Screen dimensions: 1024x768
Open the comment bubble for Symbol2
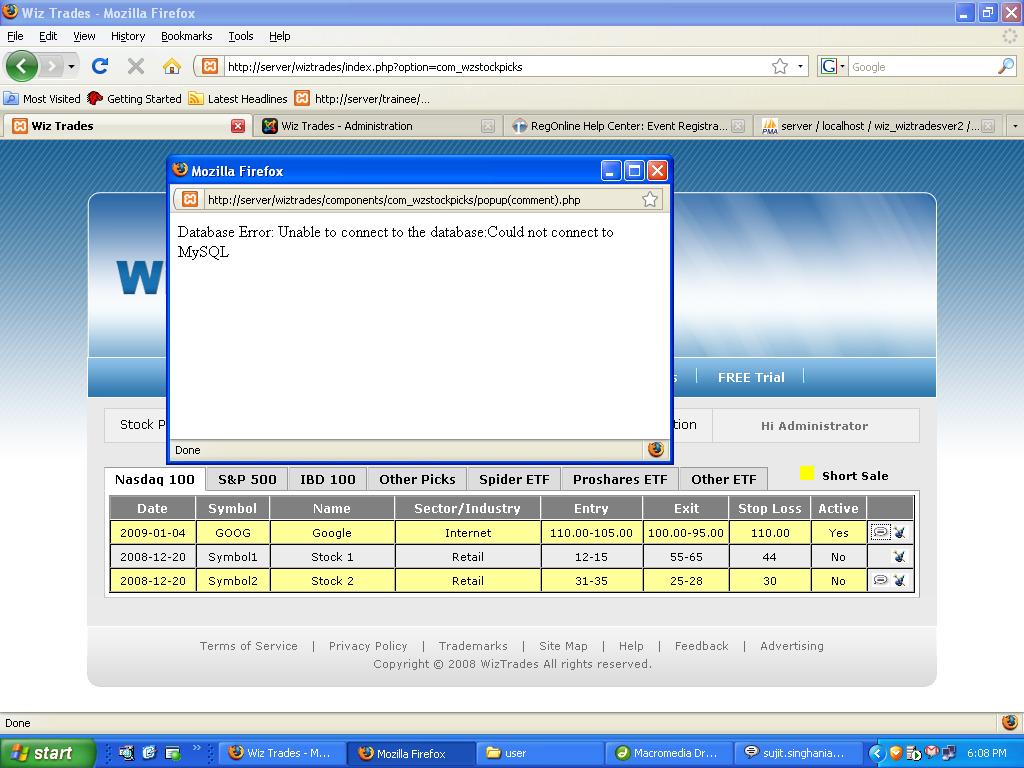pyautogui.click(x=880, y=581)
